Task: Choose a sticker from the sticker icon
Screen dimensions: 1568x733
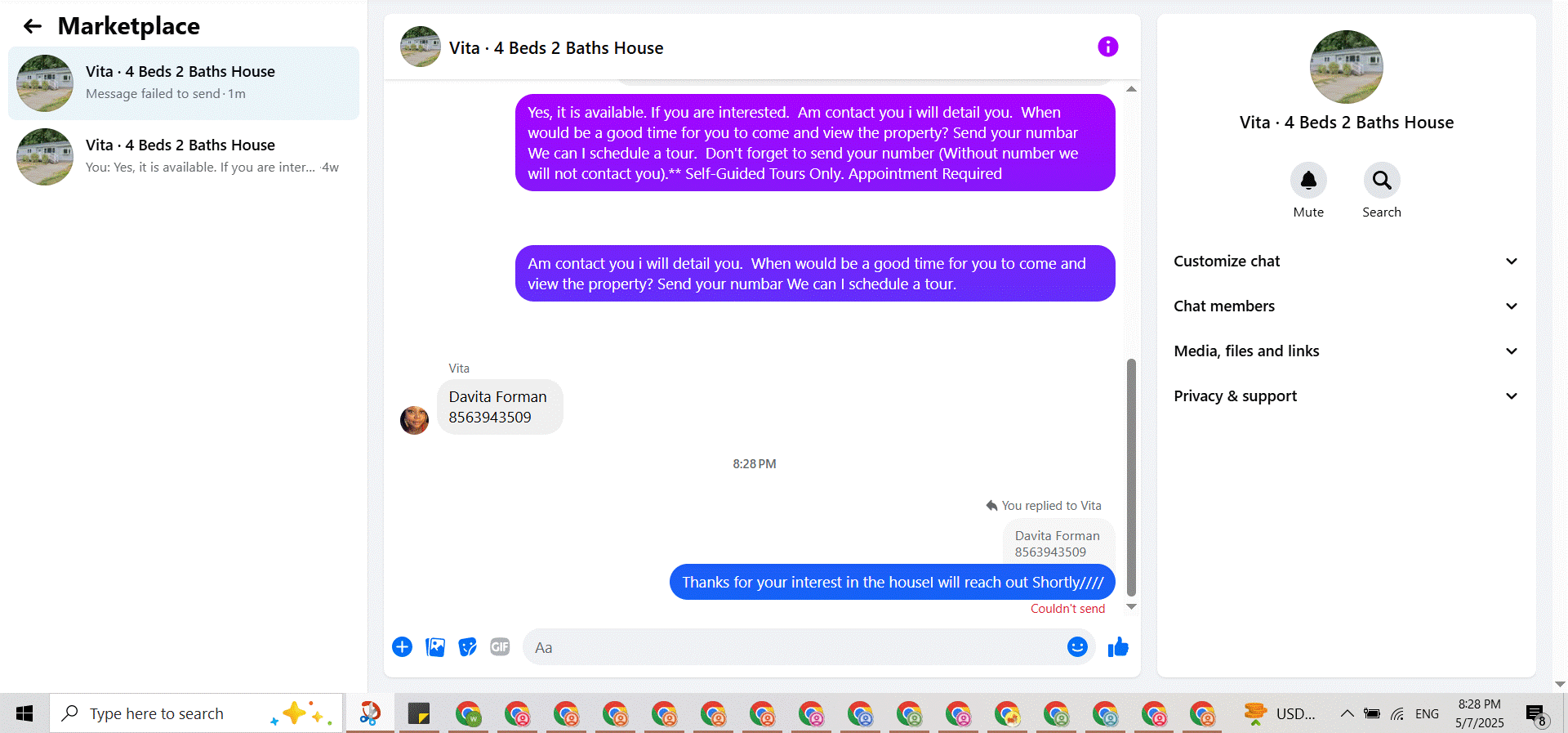Action: pos(467,647)
